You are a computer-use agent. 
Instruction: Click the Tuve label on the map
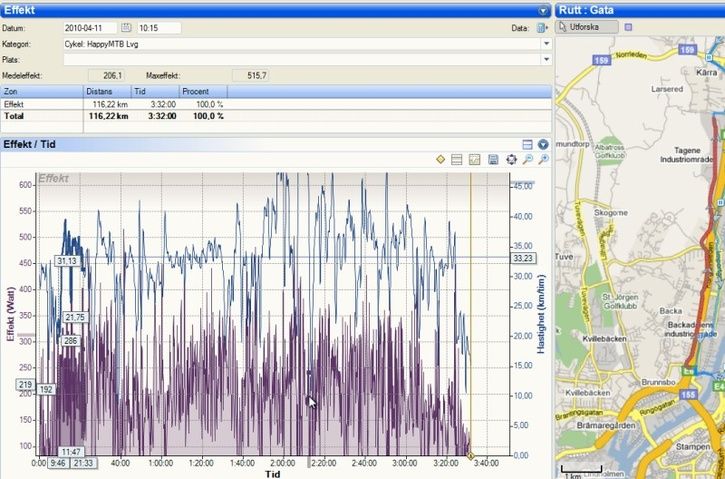tap(564, 257)
